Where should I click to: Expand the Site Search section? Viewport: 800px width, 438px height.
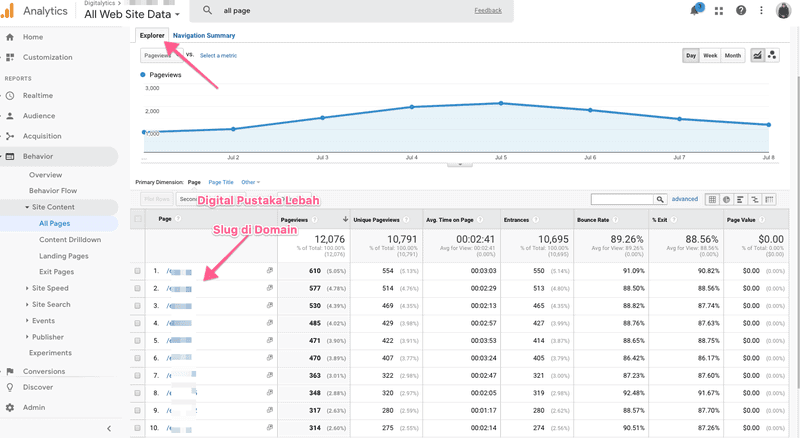click(x=27, y=304)
